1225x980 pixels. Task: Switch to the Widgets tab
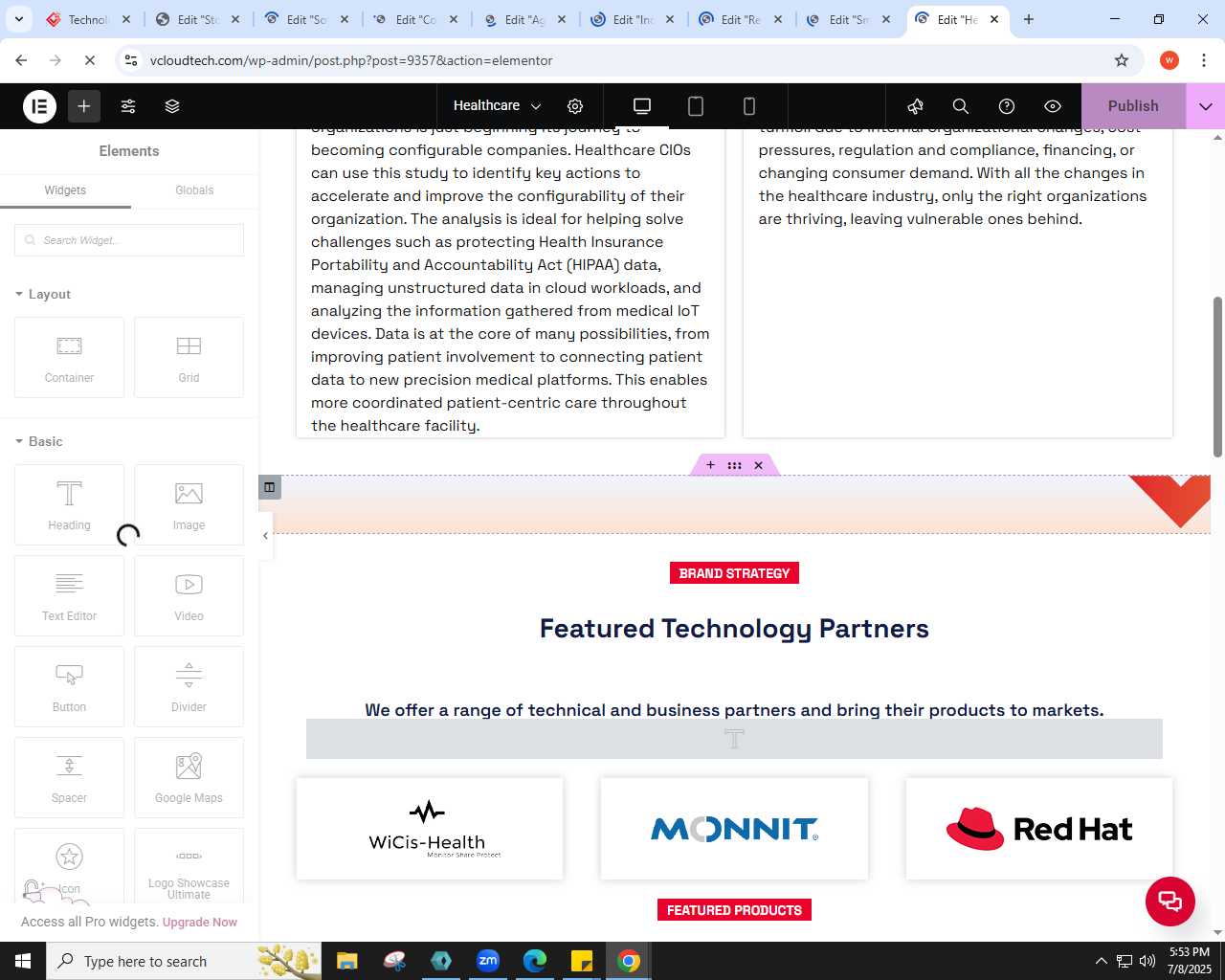pyautogui.click(x=65, y=190)
